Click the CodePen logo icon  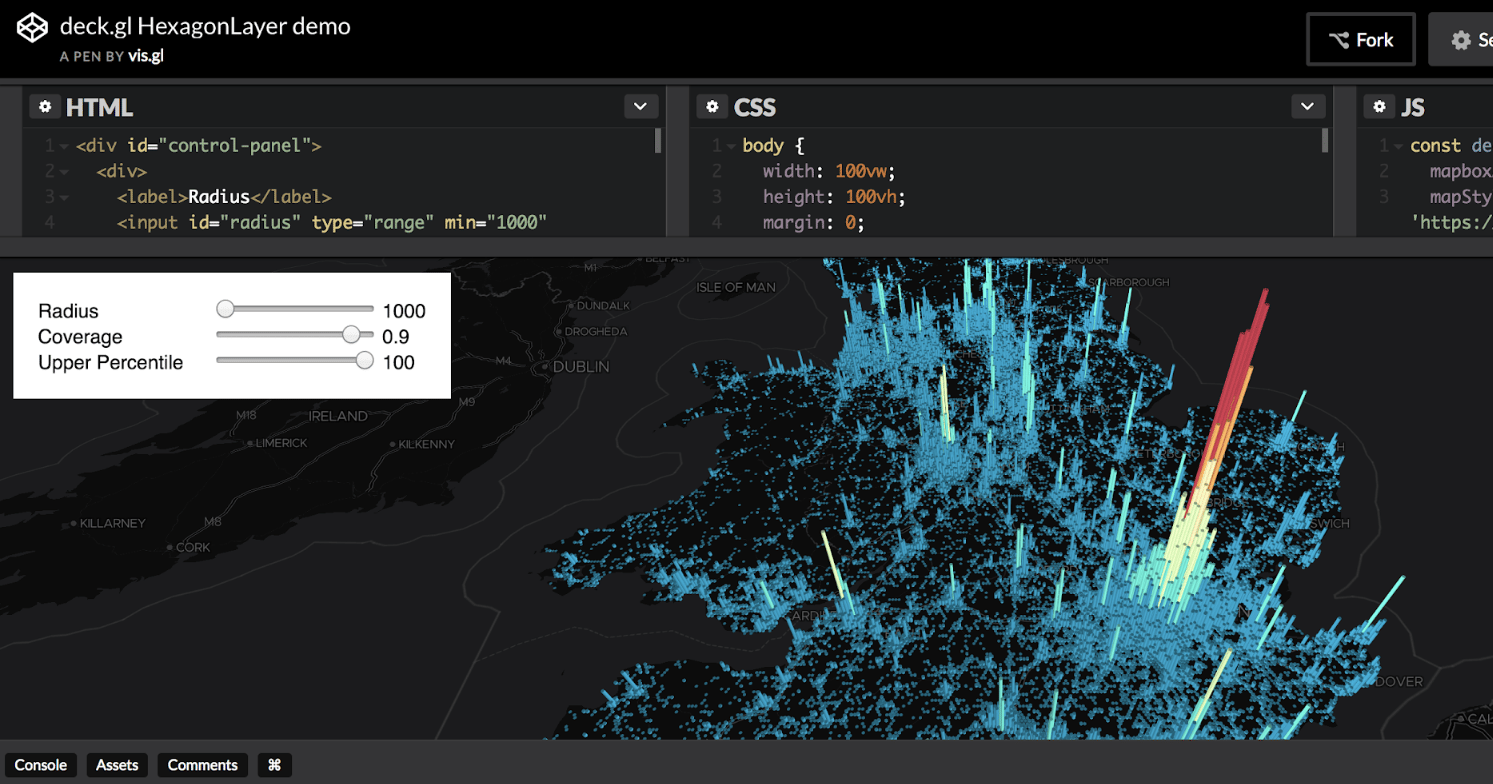pos(30,28)
